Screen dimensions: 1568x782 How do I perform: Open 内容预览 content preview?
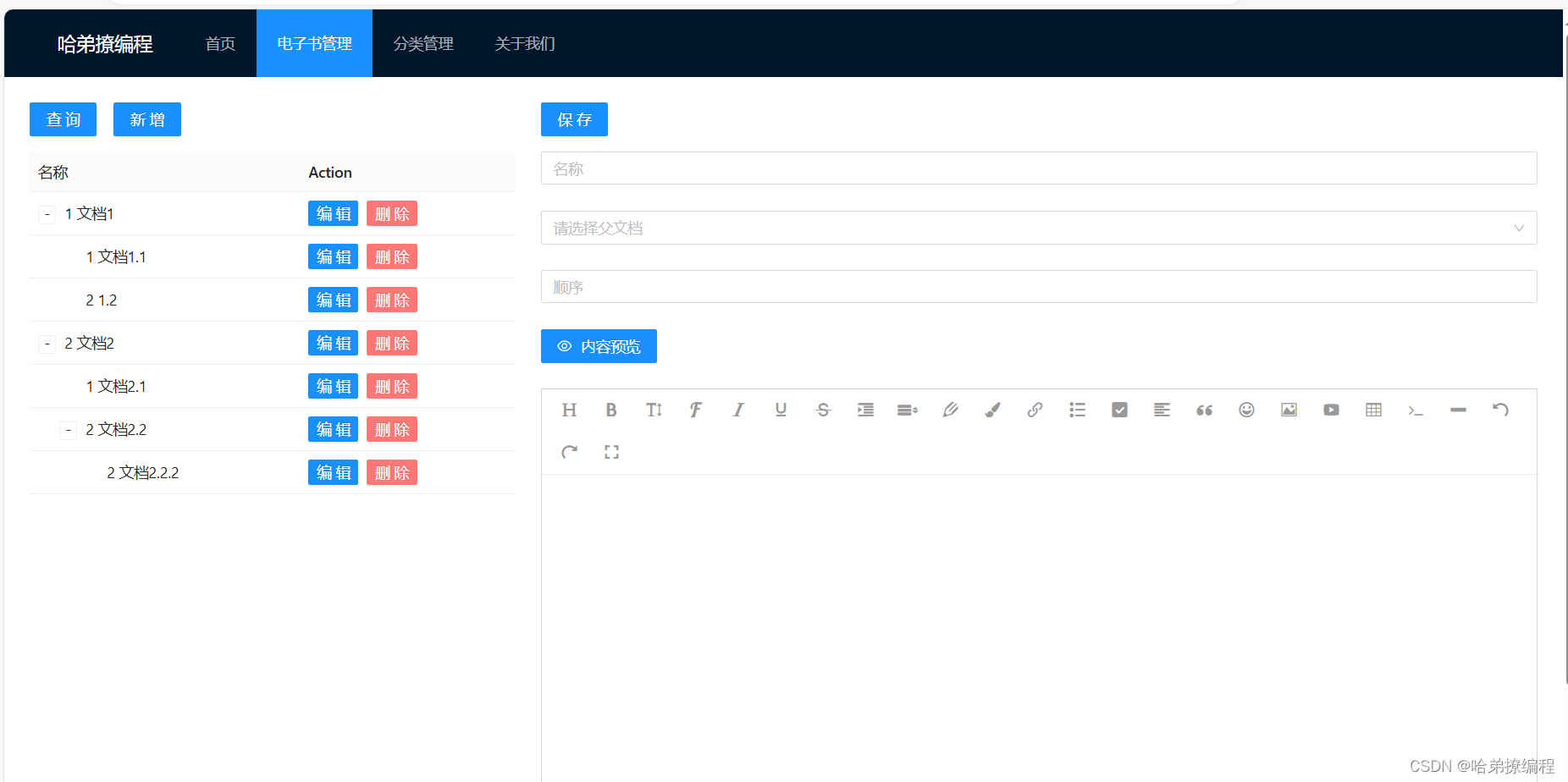tap(599, 346)
